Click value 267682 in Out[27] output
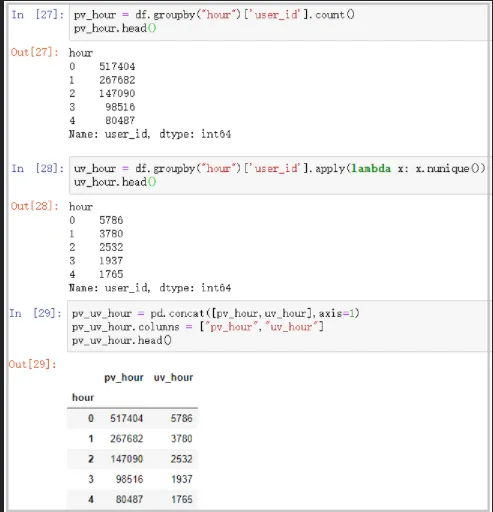This screenshot has height=512, width=493. 117,80
